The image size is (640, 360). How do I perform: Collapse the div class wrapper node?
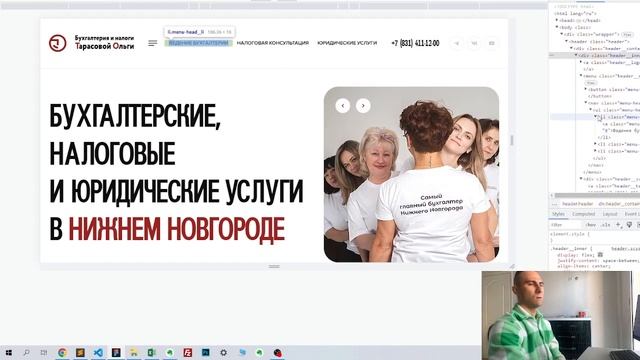[562, 34]
